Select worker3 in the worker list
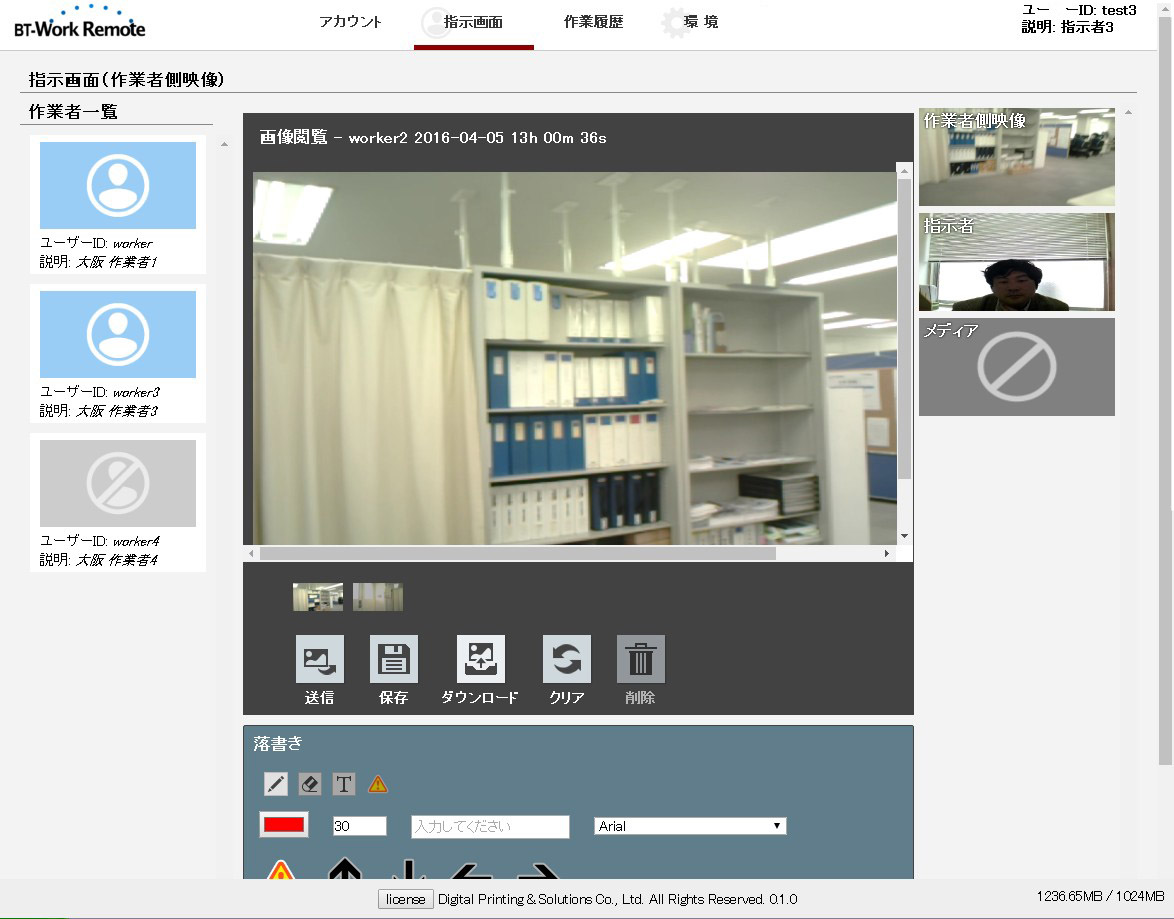1174x919 pixels. click(118, 335)
